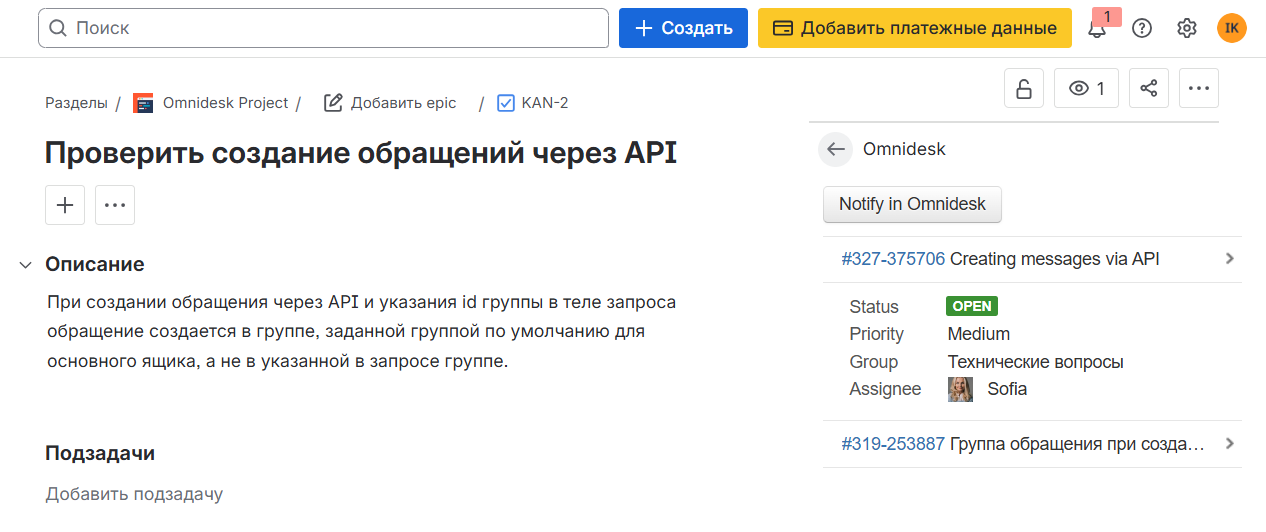Open the IK profile avatar
The width and height of the screenshot is (1266, 532).
[x=1232, y=28]
